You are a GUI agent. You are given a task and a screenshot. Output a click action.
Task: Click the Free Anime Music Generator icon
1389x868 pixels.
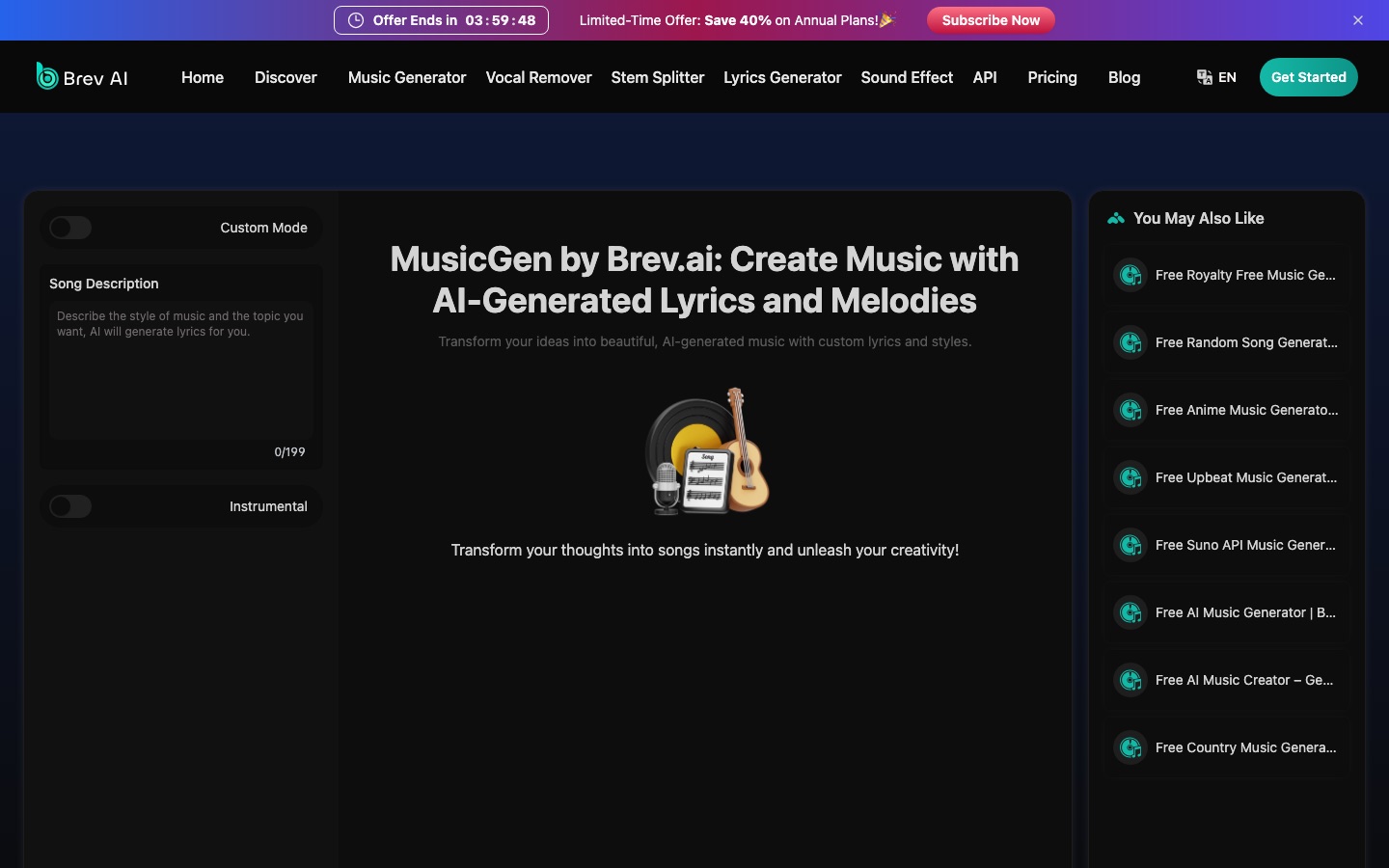coord(1130,410)
